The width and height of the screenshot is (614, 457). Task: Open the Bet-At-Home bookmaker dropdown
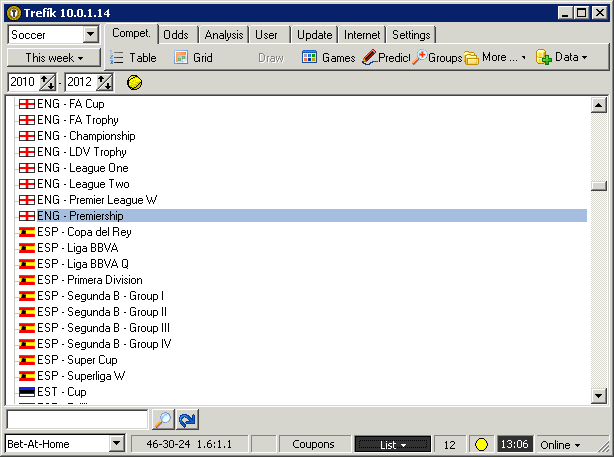(x=117, y=444)
